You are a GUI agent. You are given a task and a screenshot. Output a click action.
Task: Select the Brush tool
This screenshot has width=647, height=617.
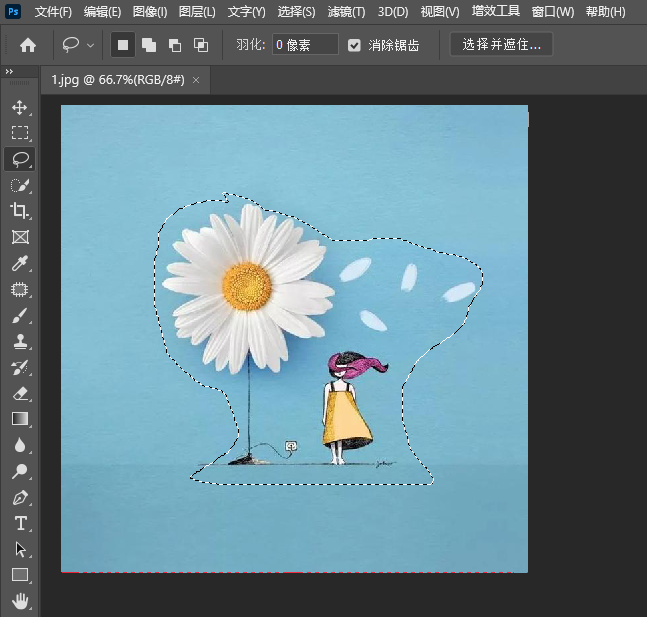point(19,316)
